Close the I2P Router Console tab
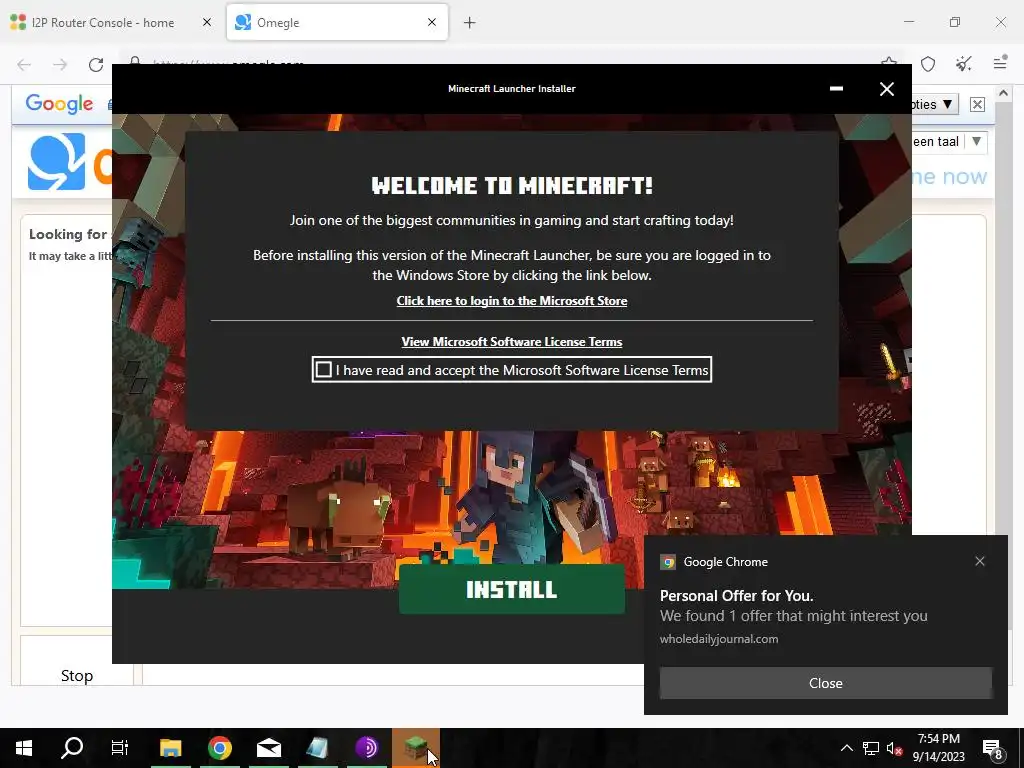 [207, 22]
